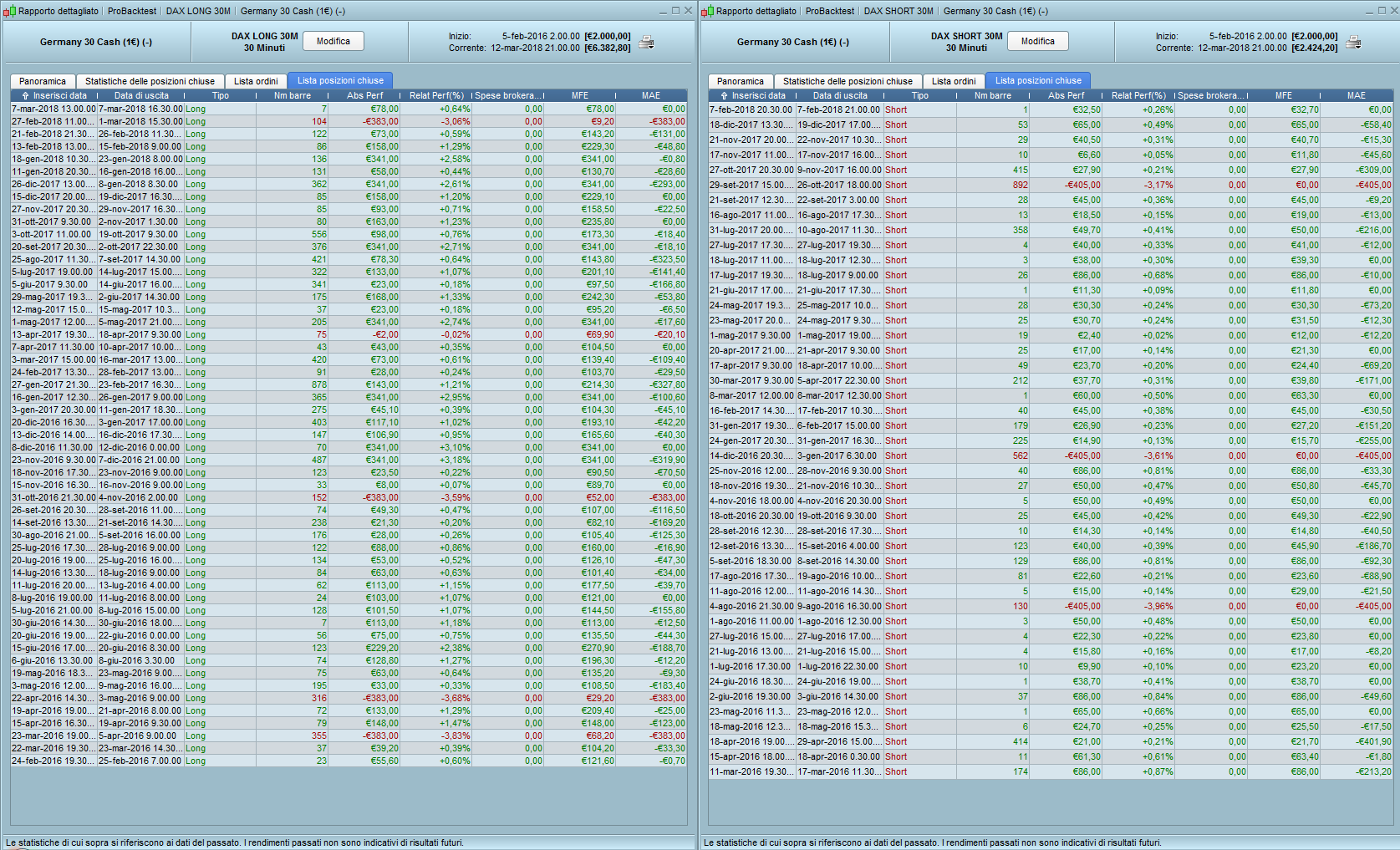Sort by Spese brokera... column in LONG window
The image size is (1400, 850).
click(508, 96)
